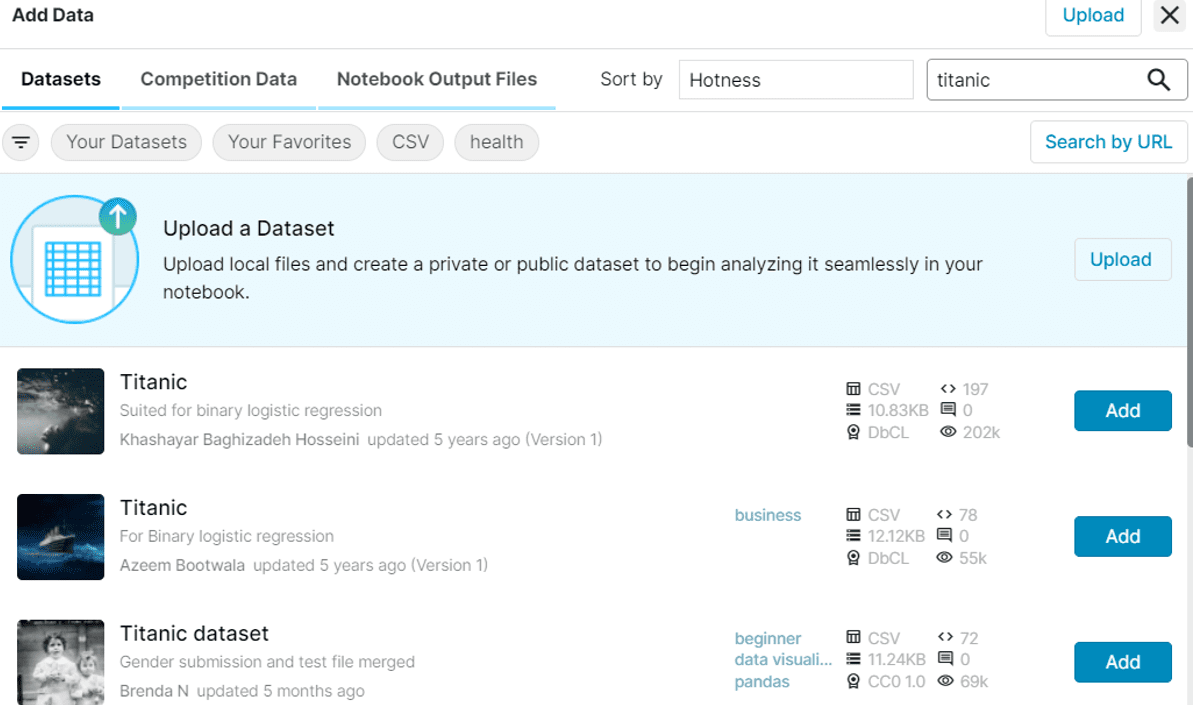Image resolution: width=1195 pixels, height=705 pixels.
Task: Click the business tag link
Action: pos(767,515)
